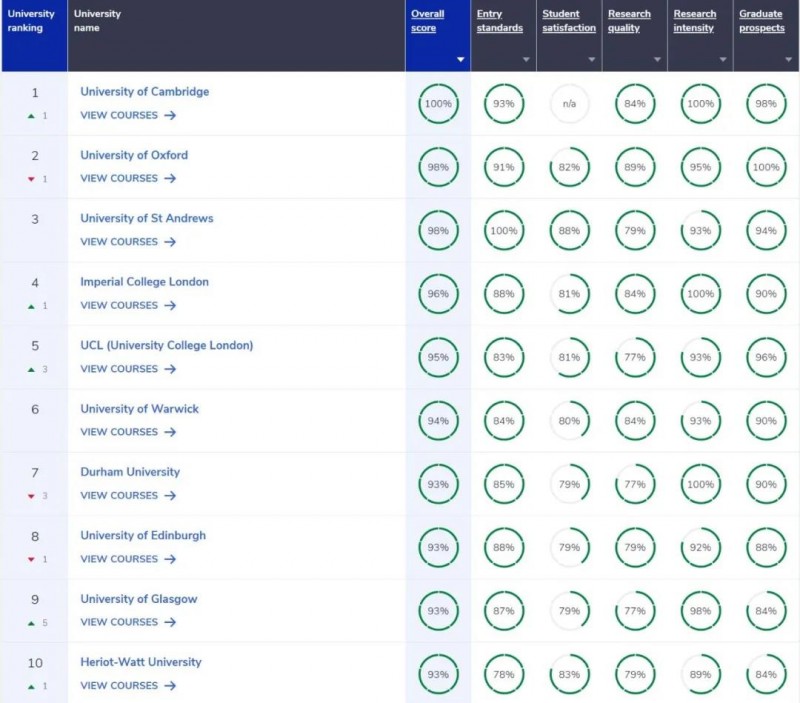Click rank number 3 for St Andrews
The image size is (800, 703).
click(x=35, y=219)
